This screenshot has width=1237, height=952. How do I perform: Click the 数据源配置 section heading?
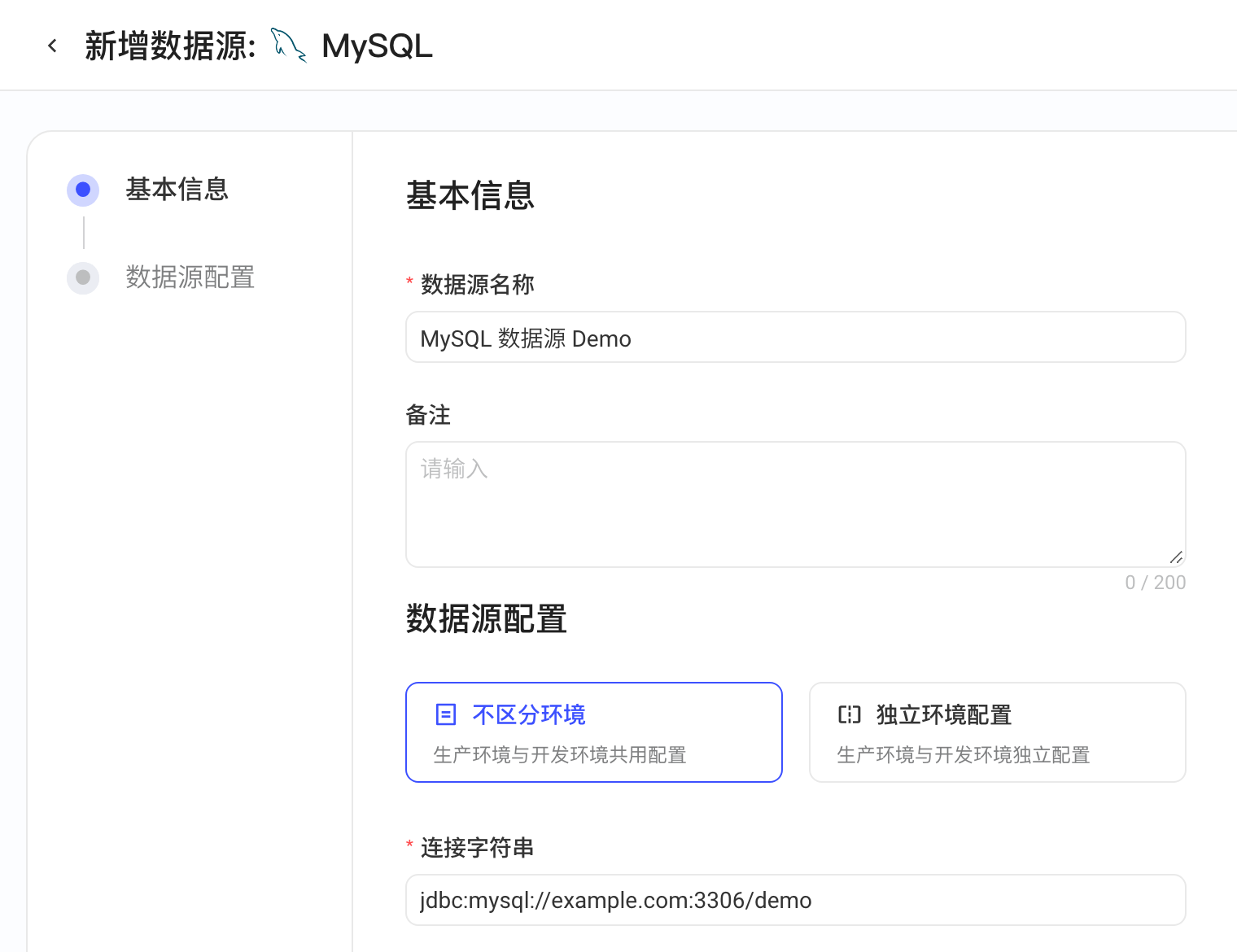[x=486, y=618]
